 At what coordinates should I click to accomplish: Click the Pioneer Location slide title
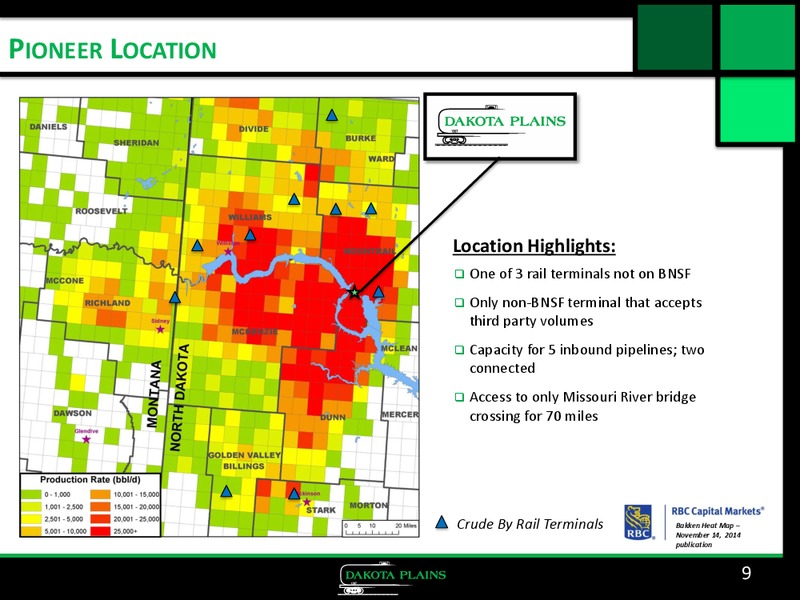coord(113,49)
